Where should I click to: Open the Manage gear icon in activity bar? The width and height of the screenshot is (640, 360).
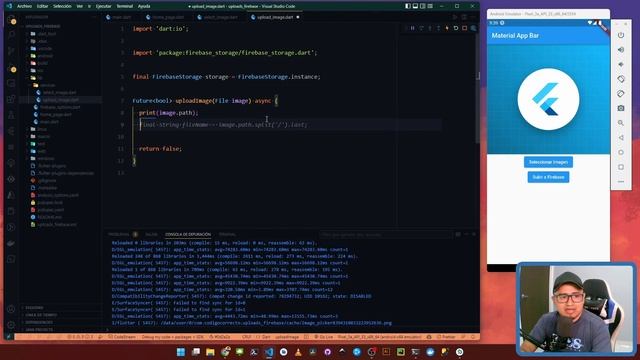11,325
